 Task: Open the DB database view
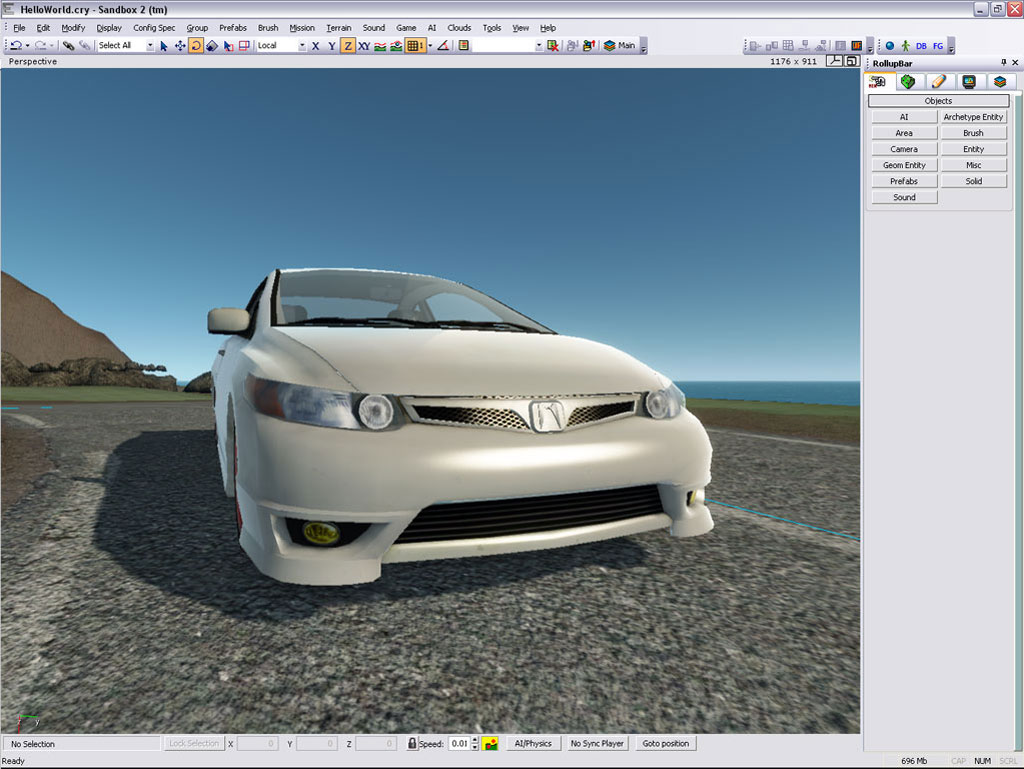(921, 46)
